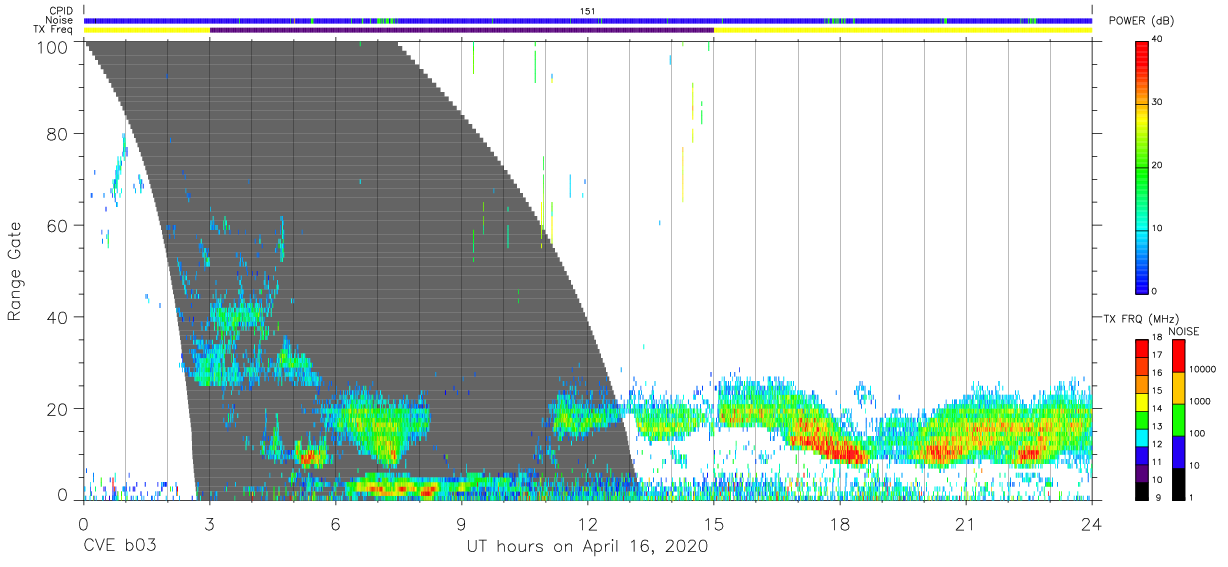Click the UT hour tick label 6

(336, 524)
